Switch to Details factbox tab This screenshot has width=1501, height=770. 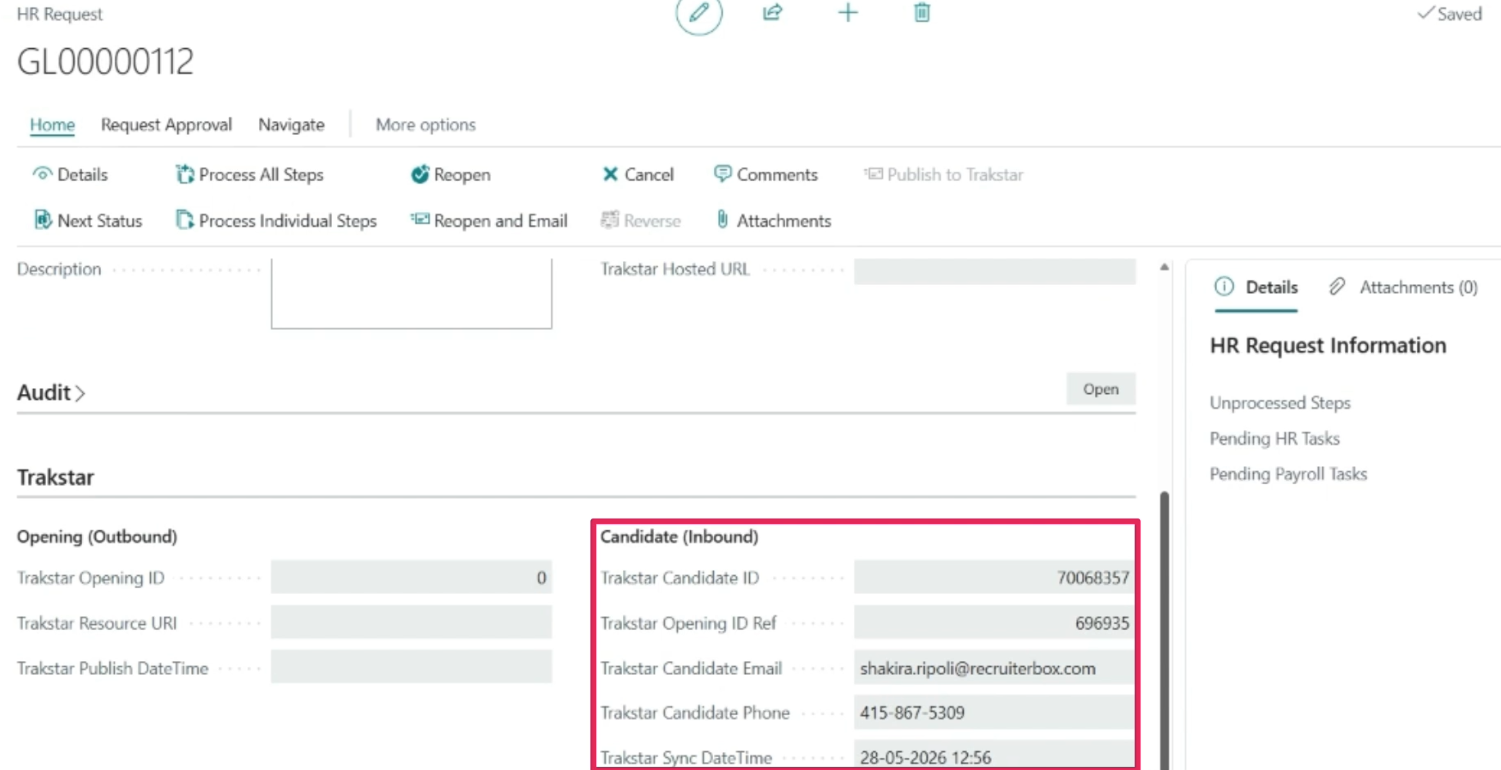(x=1256, y=287)
